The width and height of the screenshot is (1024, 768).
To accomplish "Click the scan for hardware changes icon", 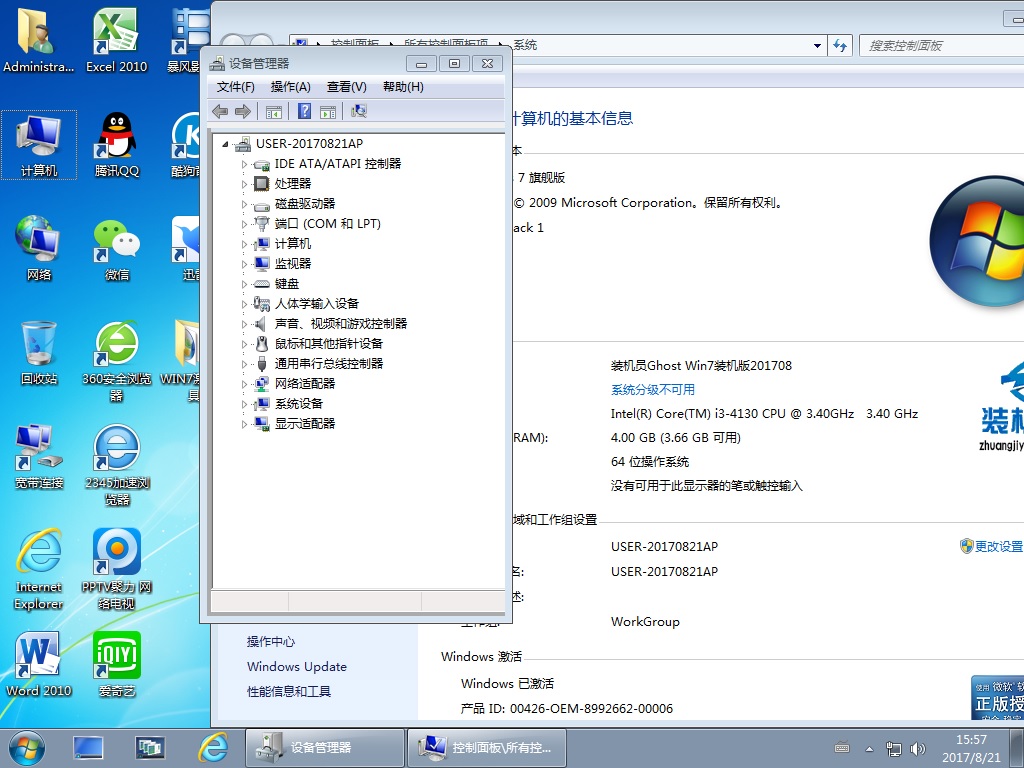I will point(359,111).
